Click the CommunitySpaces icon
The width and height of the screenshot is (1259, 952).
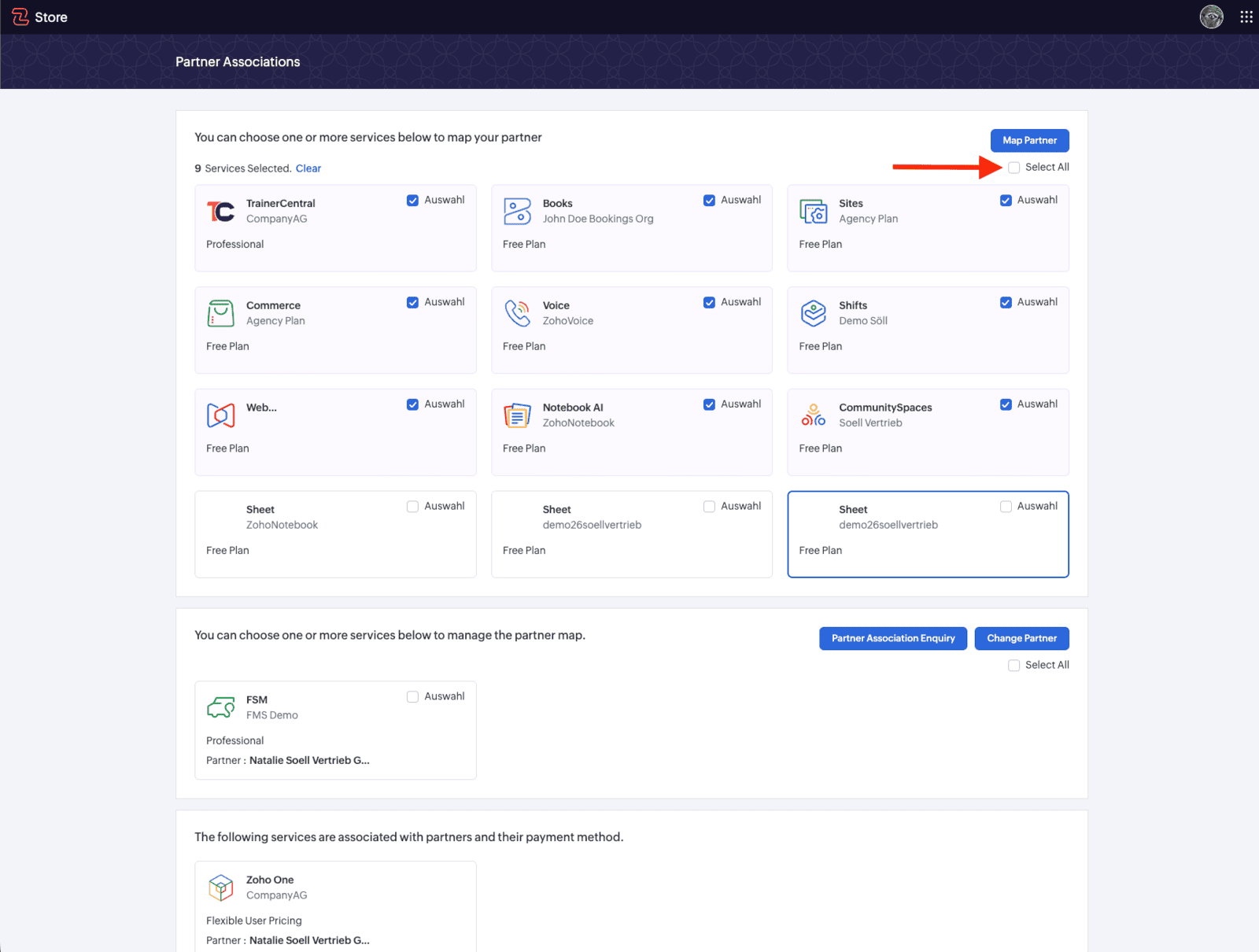coord(814,415)
